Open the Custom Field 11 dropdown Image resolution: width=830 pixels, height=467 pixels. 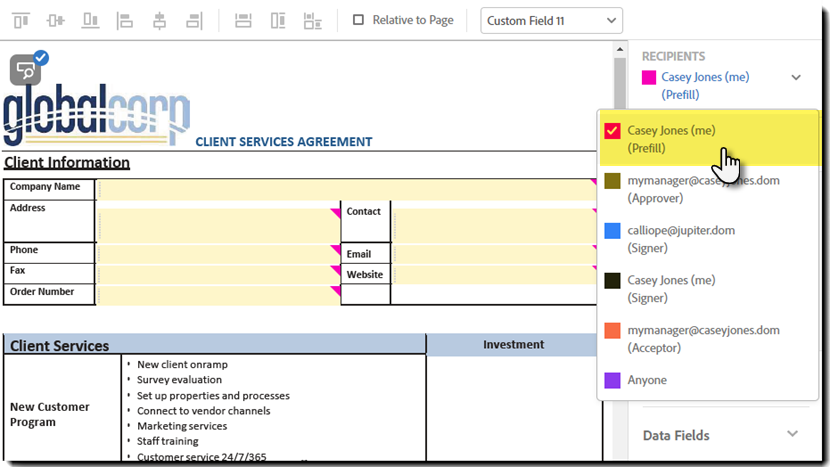pyautogui.click(x=551, y=20)
